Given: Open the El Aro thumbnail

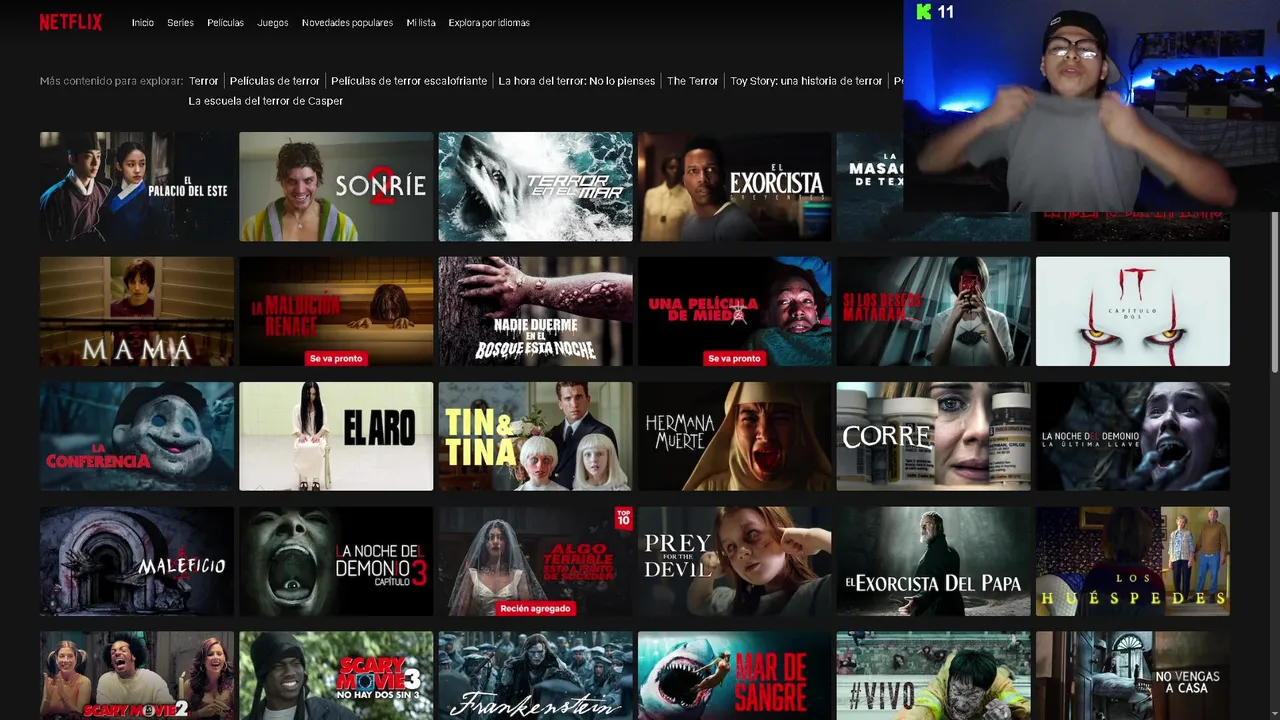Looking at the screenshot, I should click(x=336, y=436).
